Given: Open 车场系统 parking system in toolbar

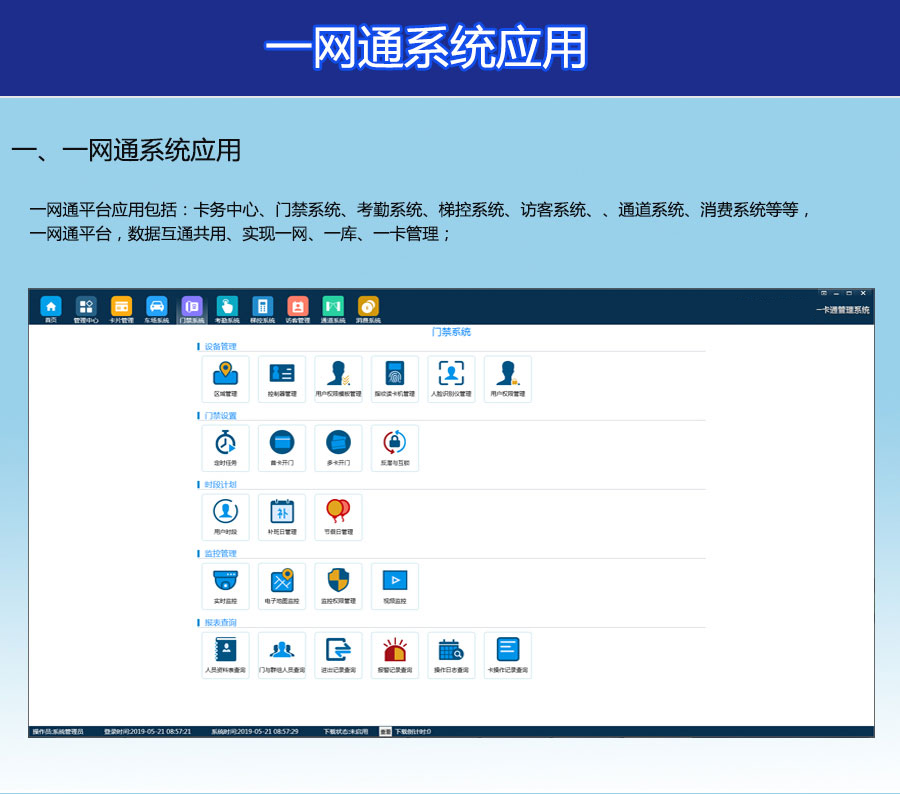Looking at the screenshot, I should (x=156, y=307).
